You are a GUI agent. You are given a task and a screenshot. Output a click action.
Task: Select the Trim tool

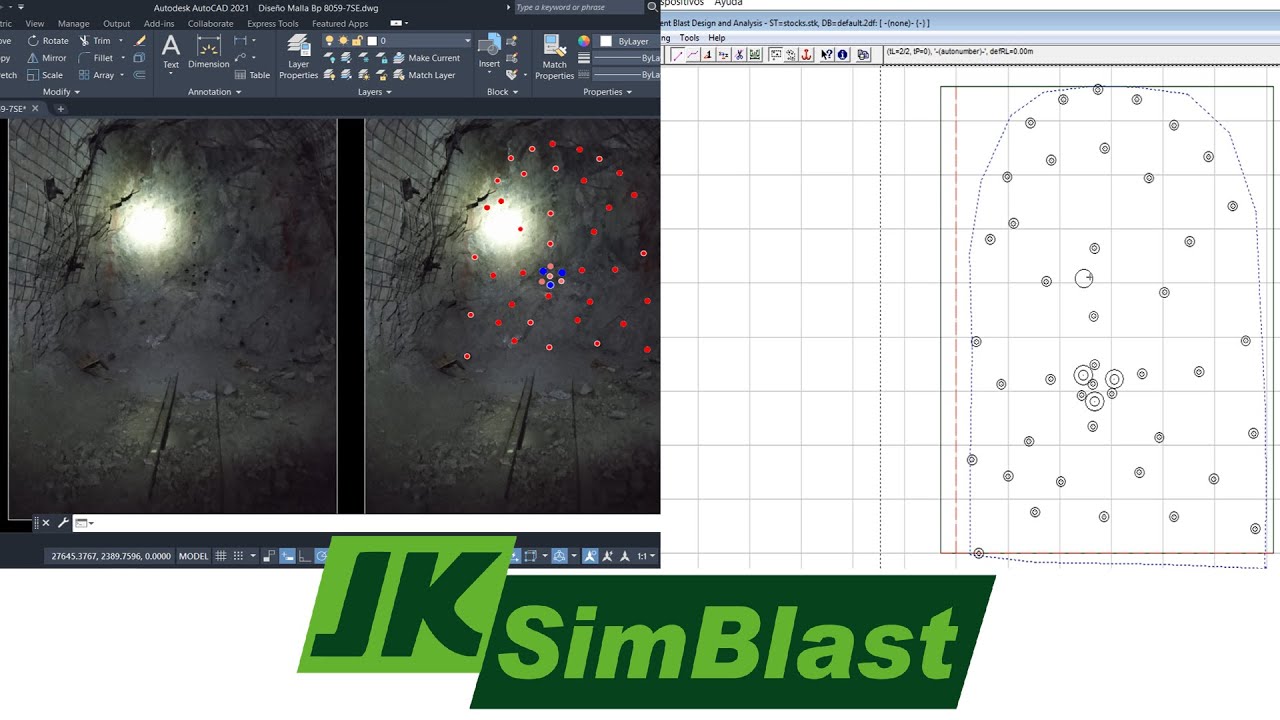pyautogui.click(x=94, y=41)
